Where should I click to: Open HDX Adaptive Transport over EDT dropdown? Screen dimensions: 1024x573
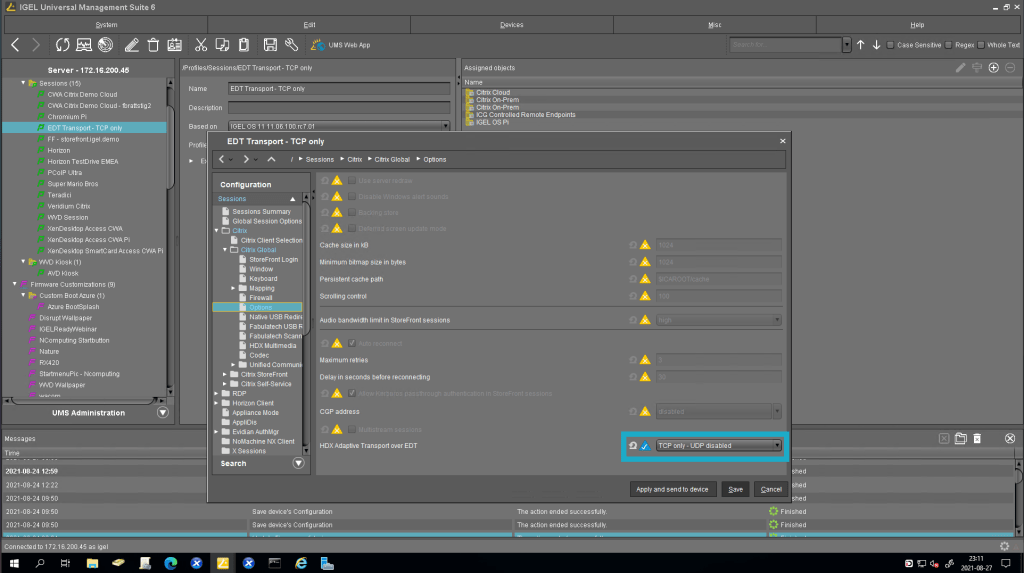coord(718,446)
